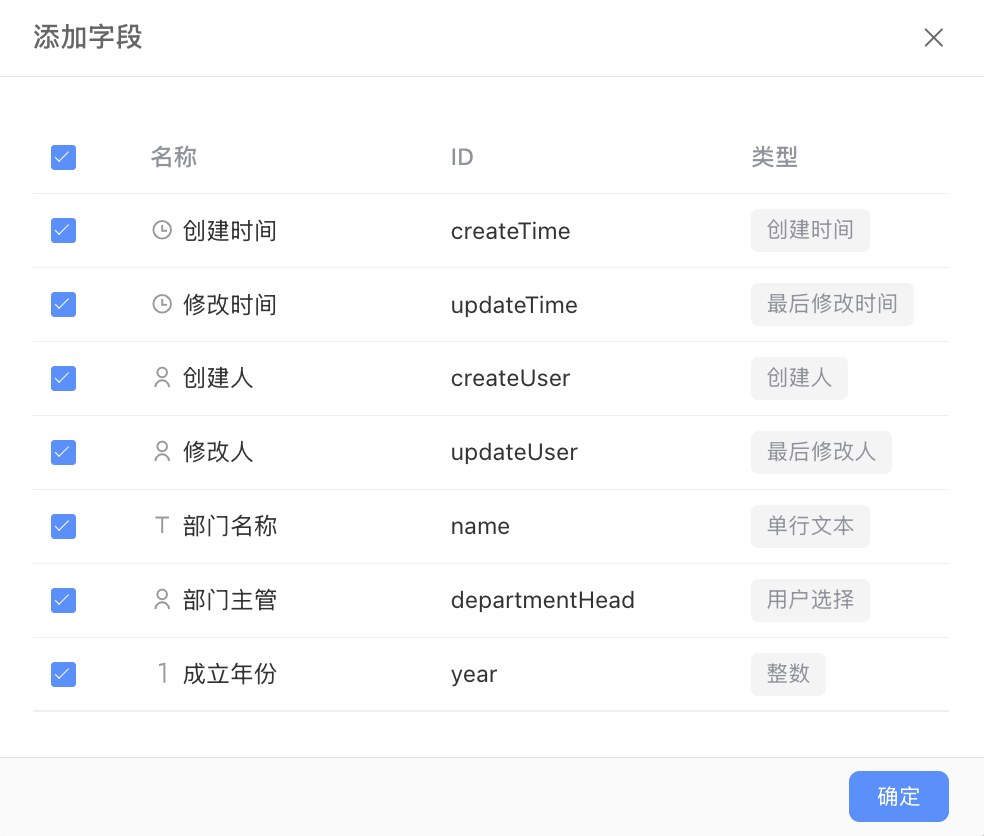
Task: Click the clock icon beside 创建时间
Action: (162, 231)
